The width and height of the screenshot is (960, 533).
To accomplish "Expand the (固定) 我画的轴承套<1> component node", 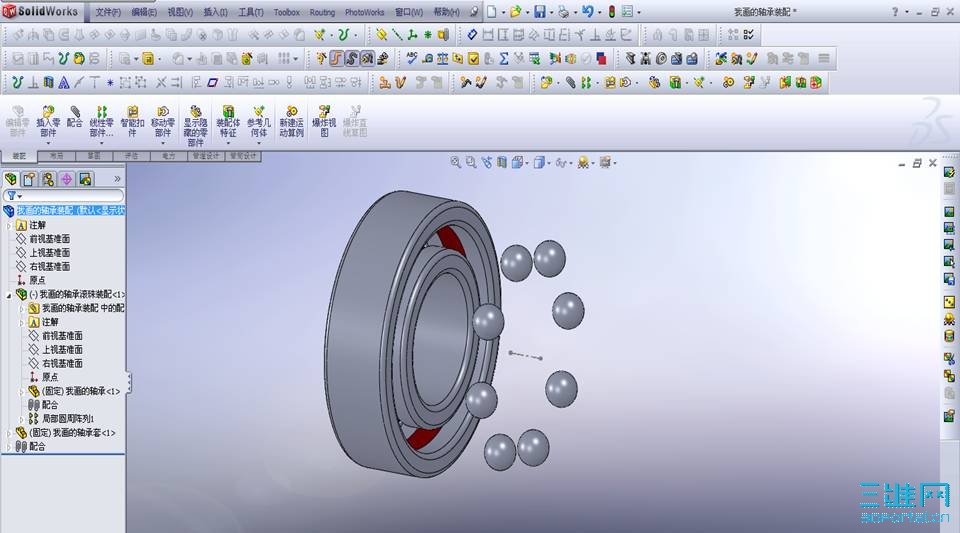I will 9,433.
